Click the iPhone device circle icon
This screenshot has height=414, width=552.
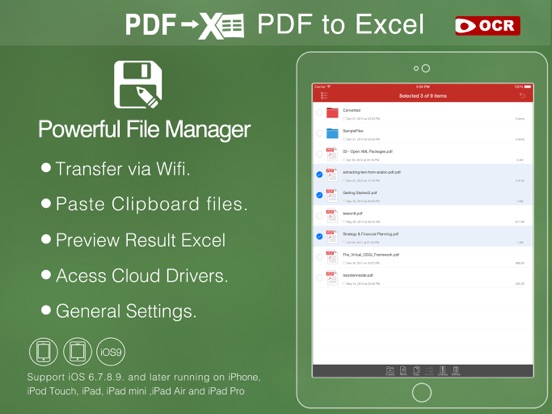point(43,351)
